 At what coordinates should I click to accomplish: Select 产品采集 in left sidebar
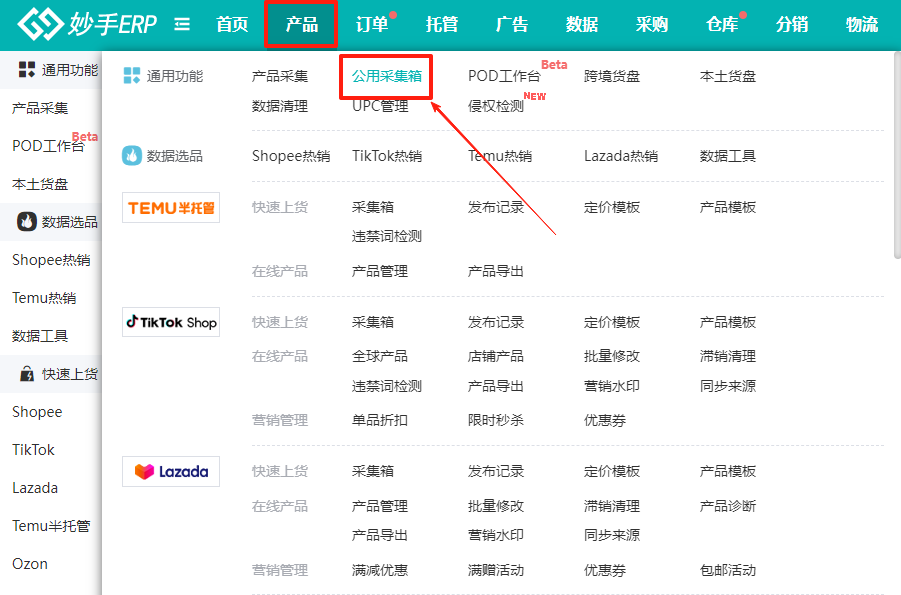tap(40, 108)
